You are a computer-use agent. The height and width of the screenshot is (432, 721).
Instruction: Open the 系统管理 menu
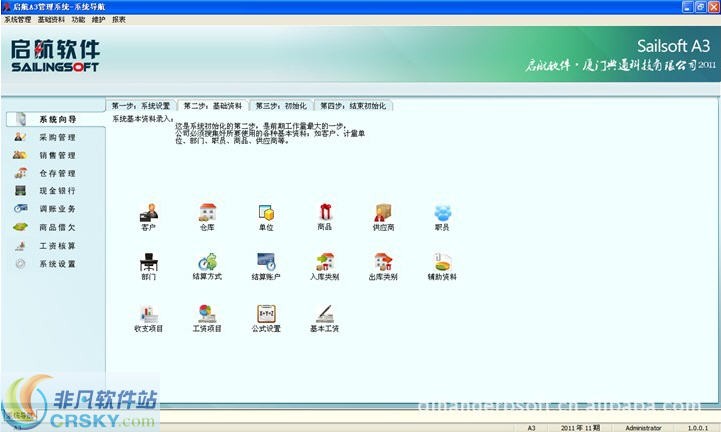[x=17, y=20]
